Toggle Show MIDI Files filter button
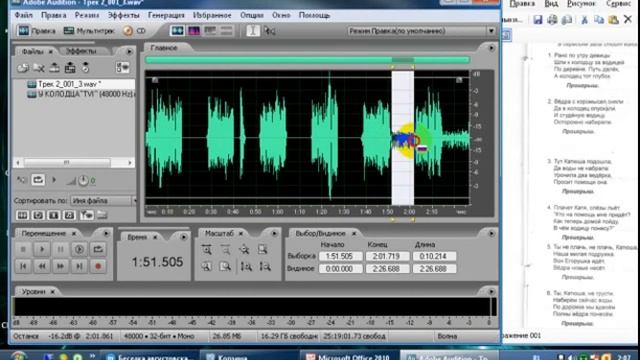The height and width of the screenshot is (360, 640). (x=69, y=215)
